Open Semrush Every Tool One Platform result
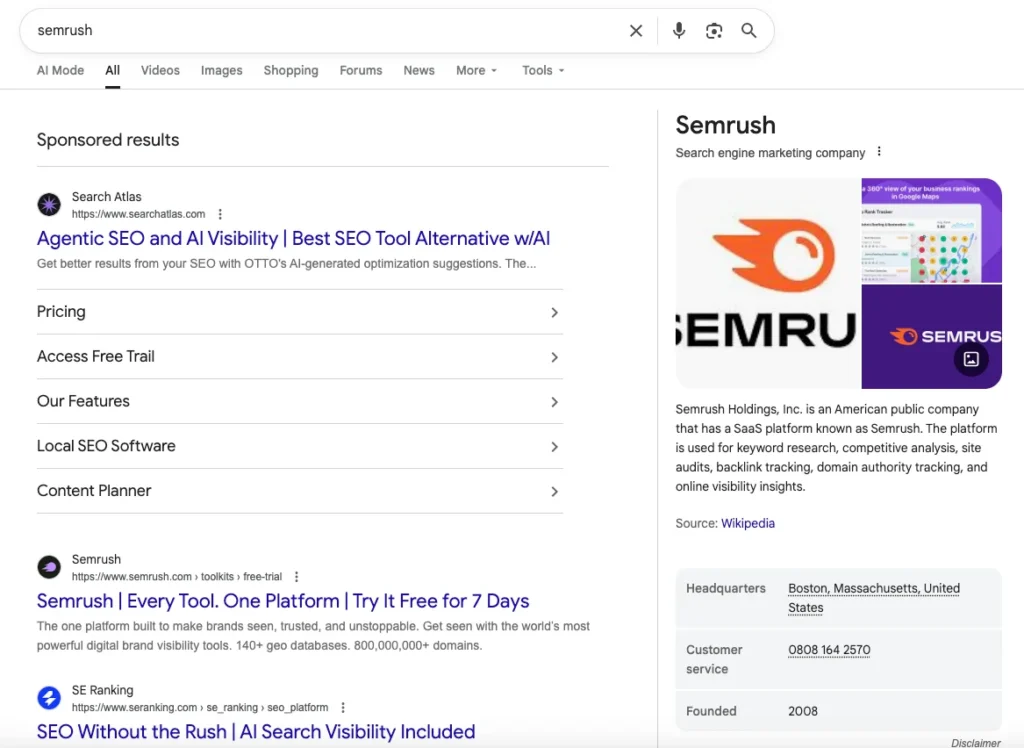 pos(283,601)
